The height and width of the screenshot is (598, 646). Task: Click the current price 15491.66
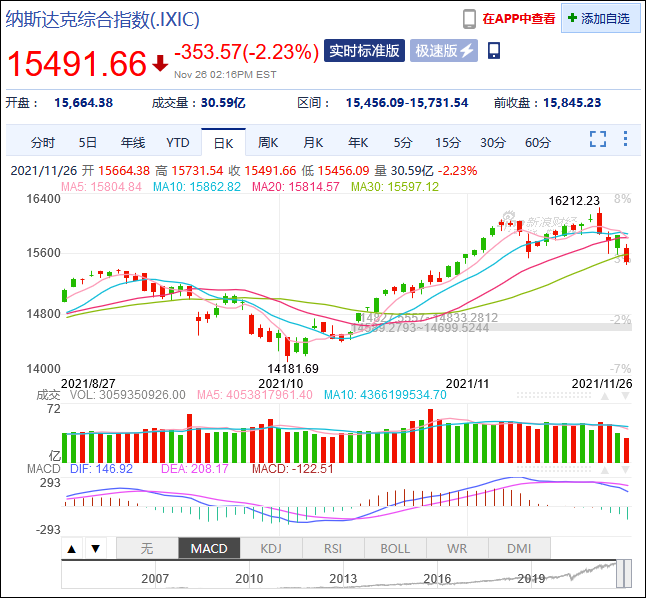(x=77, y=64)
